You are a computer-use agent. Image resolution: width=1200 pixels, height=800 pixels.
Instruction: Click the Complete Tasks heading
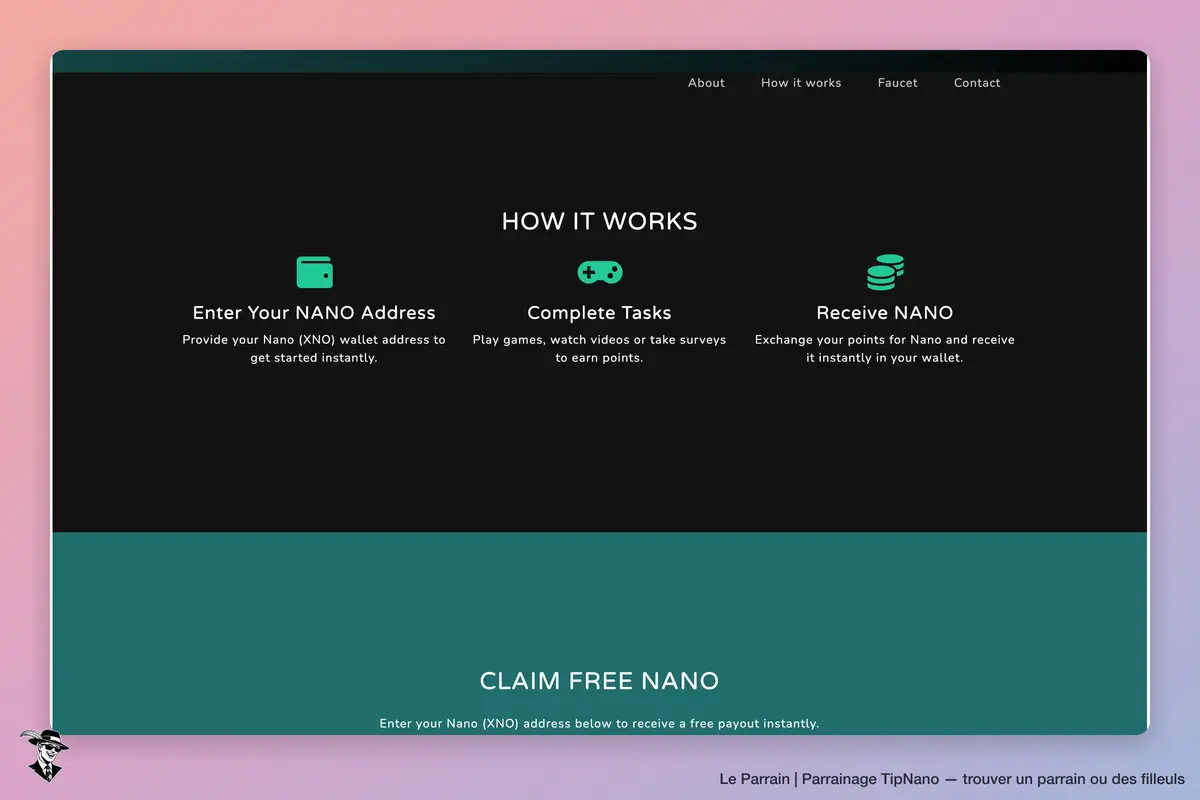tap(600, 313)
